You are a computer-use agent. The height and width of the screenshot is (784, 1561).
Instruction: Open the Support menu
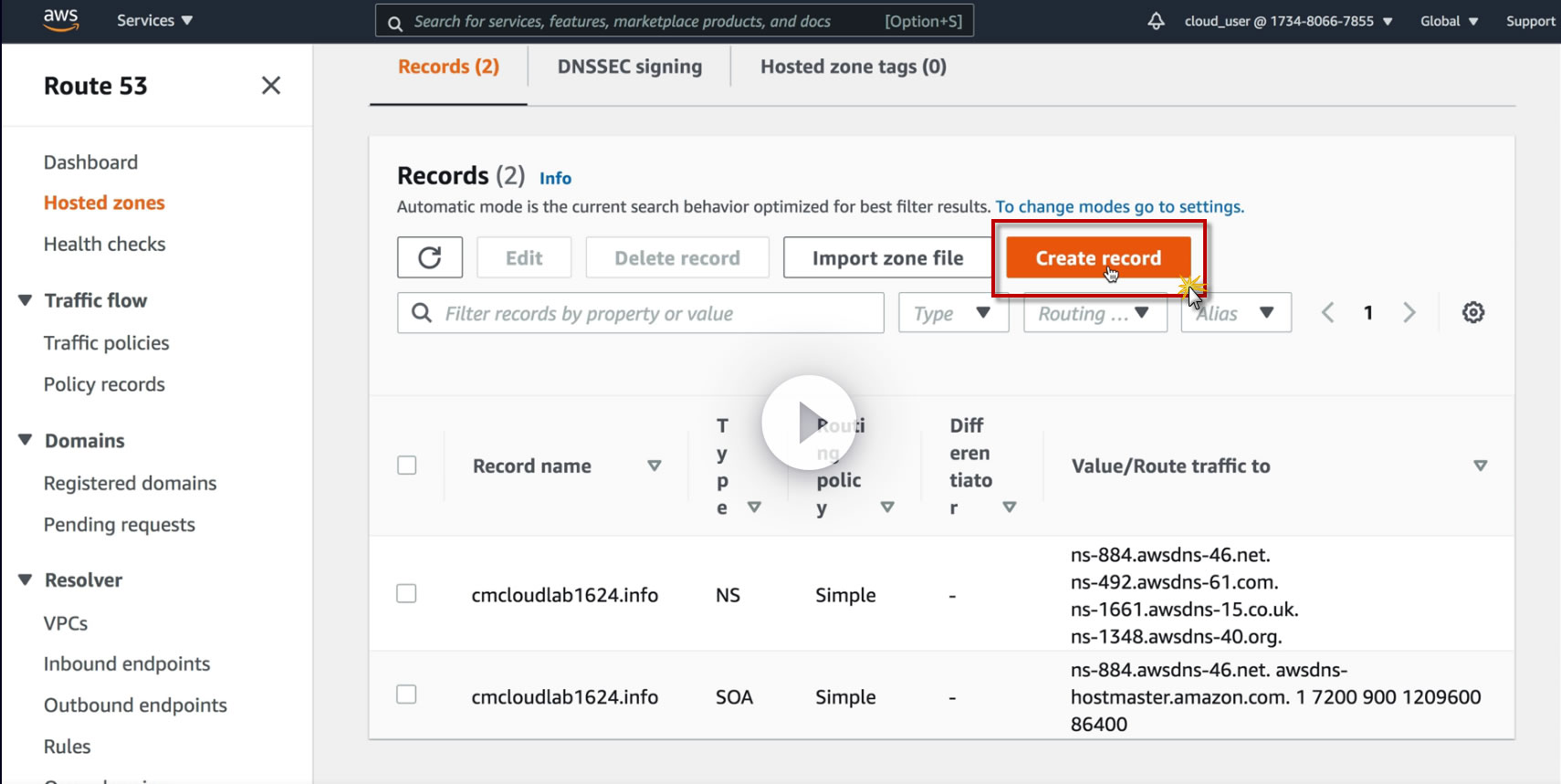[1531, 21]
